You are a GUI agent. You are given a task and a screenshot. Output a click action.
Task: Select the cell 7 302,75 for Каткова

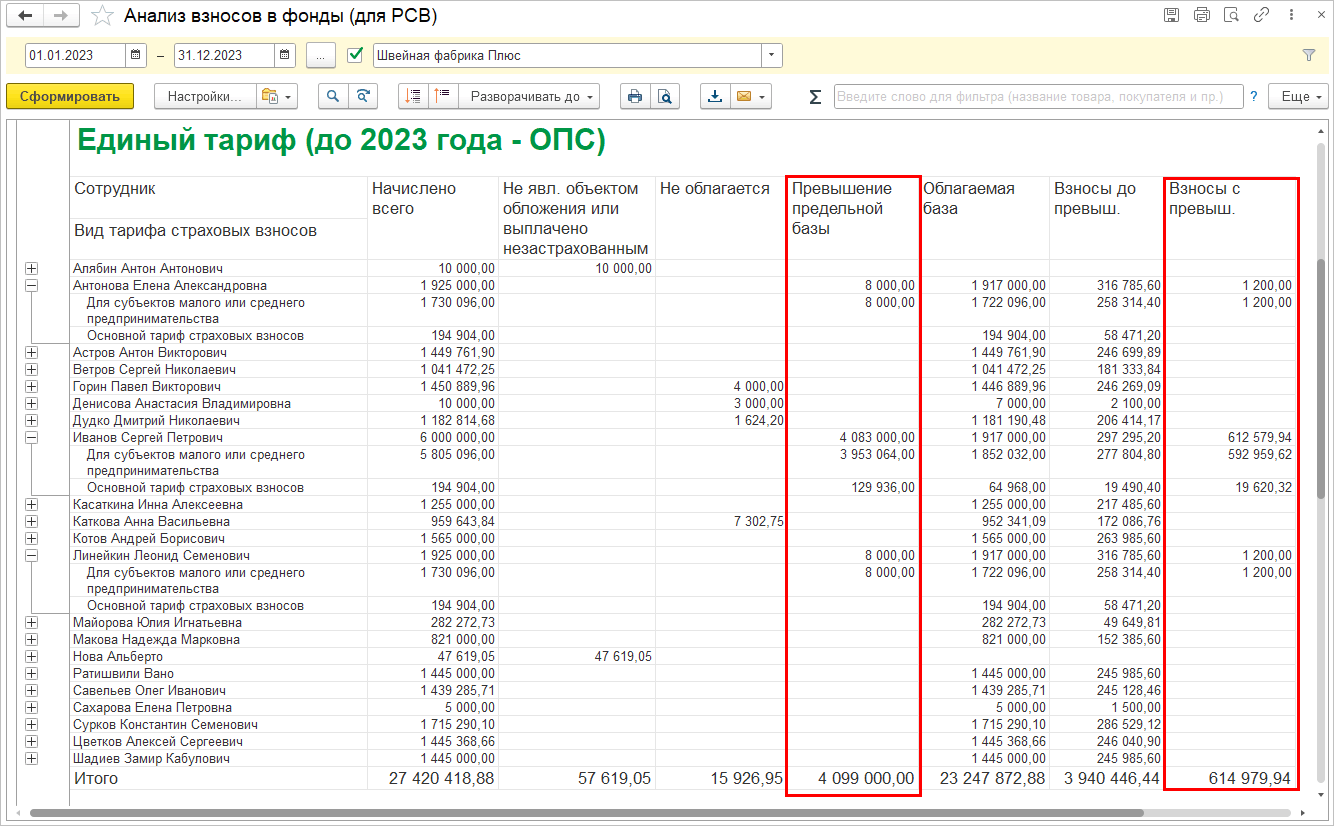coord(721,521)
